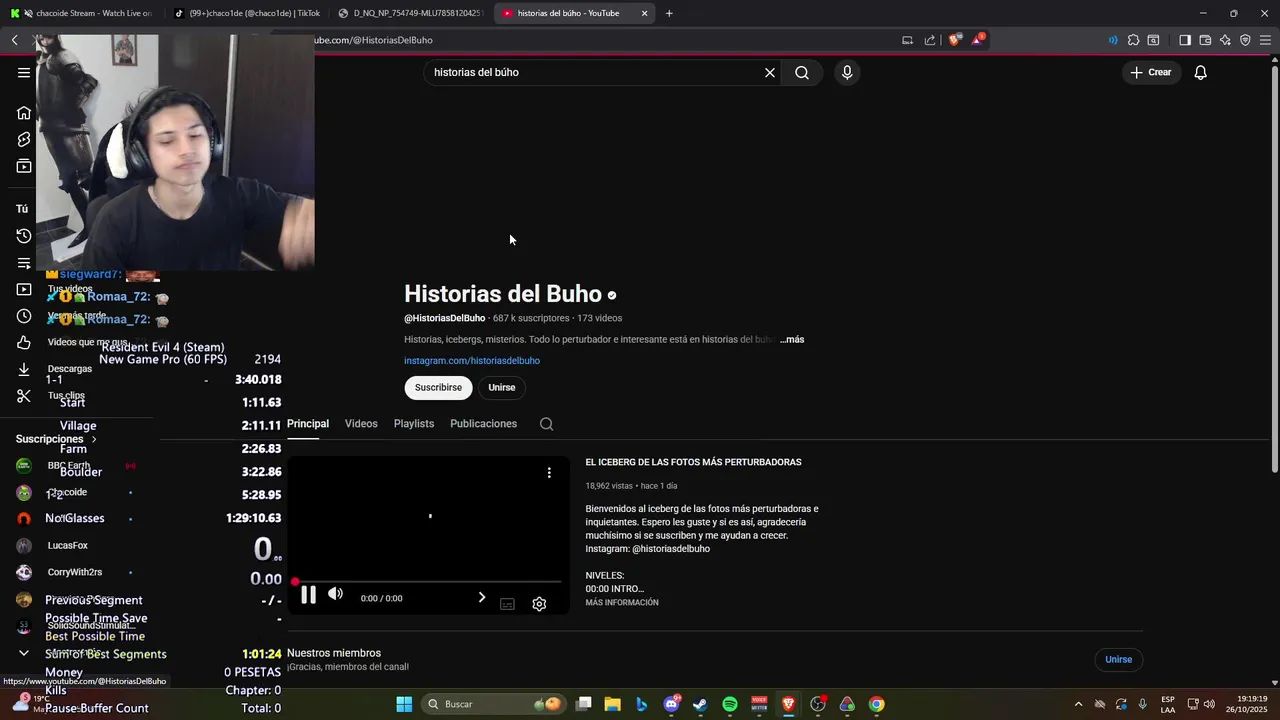The height and width of the screenshot is (720, 1280).
Task: Go to YouTube Home in sidebar
Action: pos(24,113)
